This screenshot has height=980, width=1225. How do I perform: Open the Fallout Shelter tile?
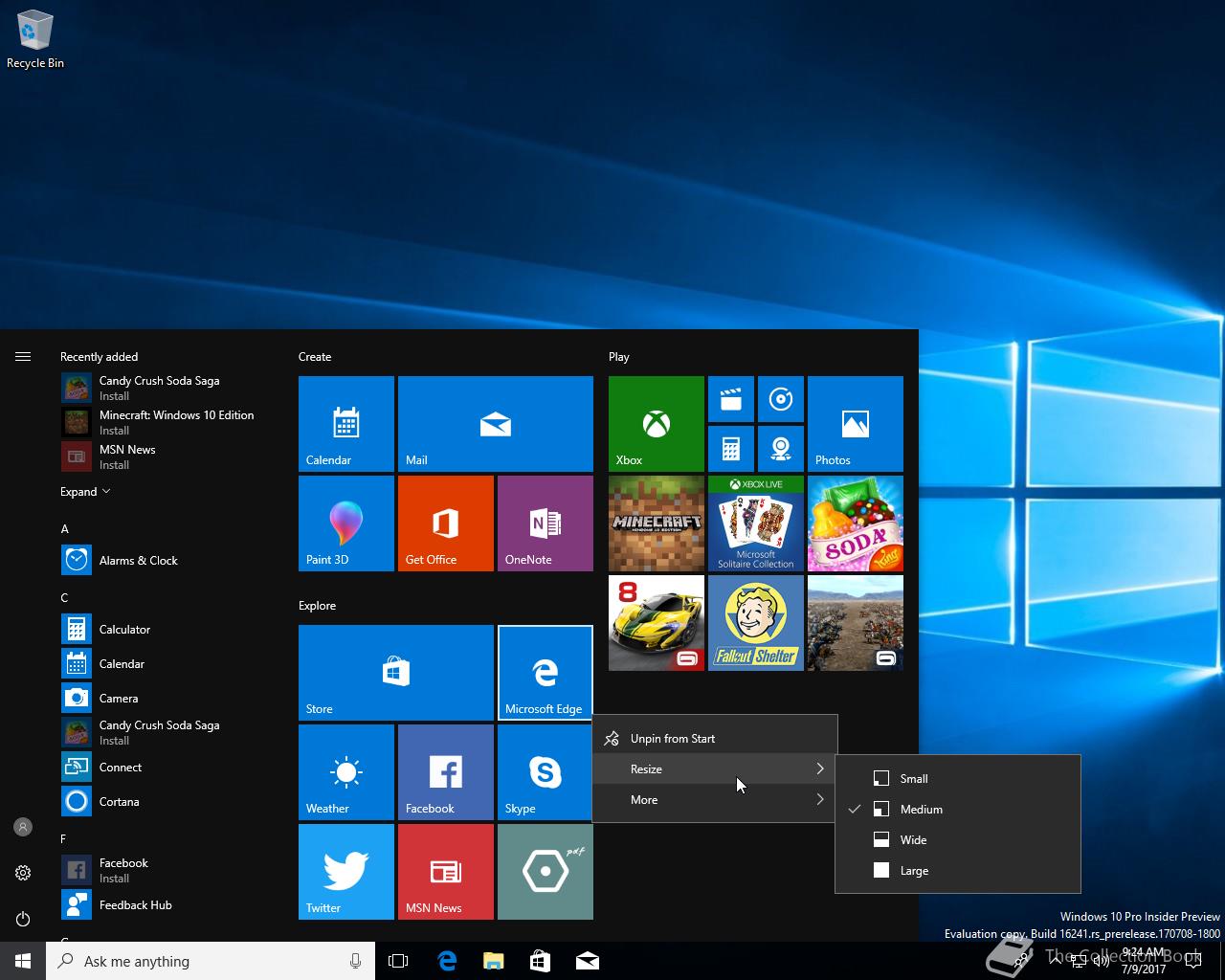756,623
